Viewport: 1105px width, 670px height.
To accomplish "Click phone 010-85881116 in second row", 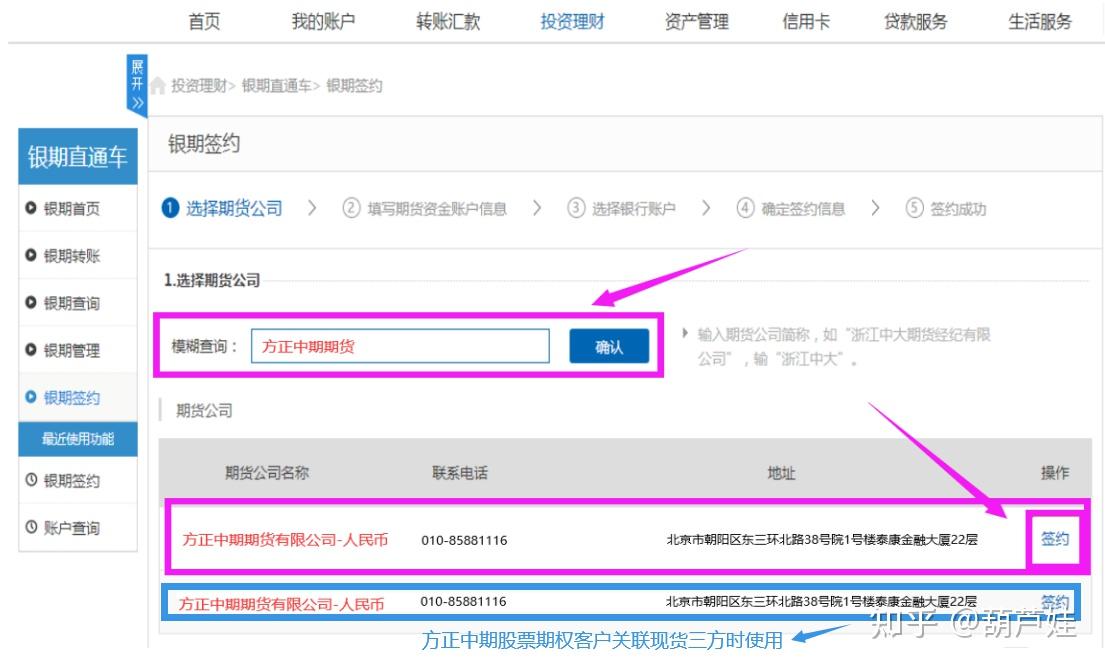I will click(464, 602).
